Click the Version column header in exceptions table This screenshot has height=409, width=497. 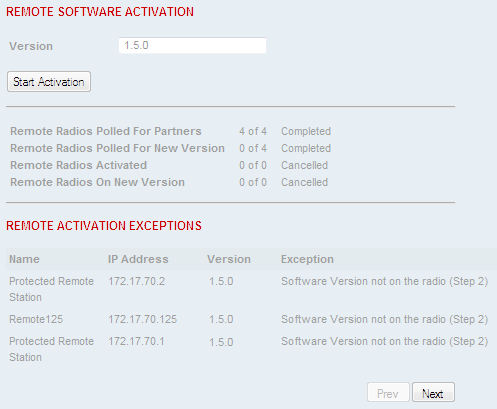pos(229,259)
